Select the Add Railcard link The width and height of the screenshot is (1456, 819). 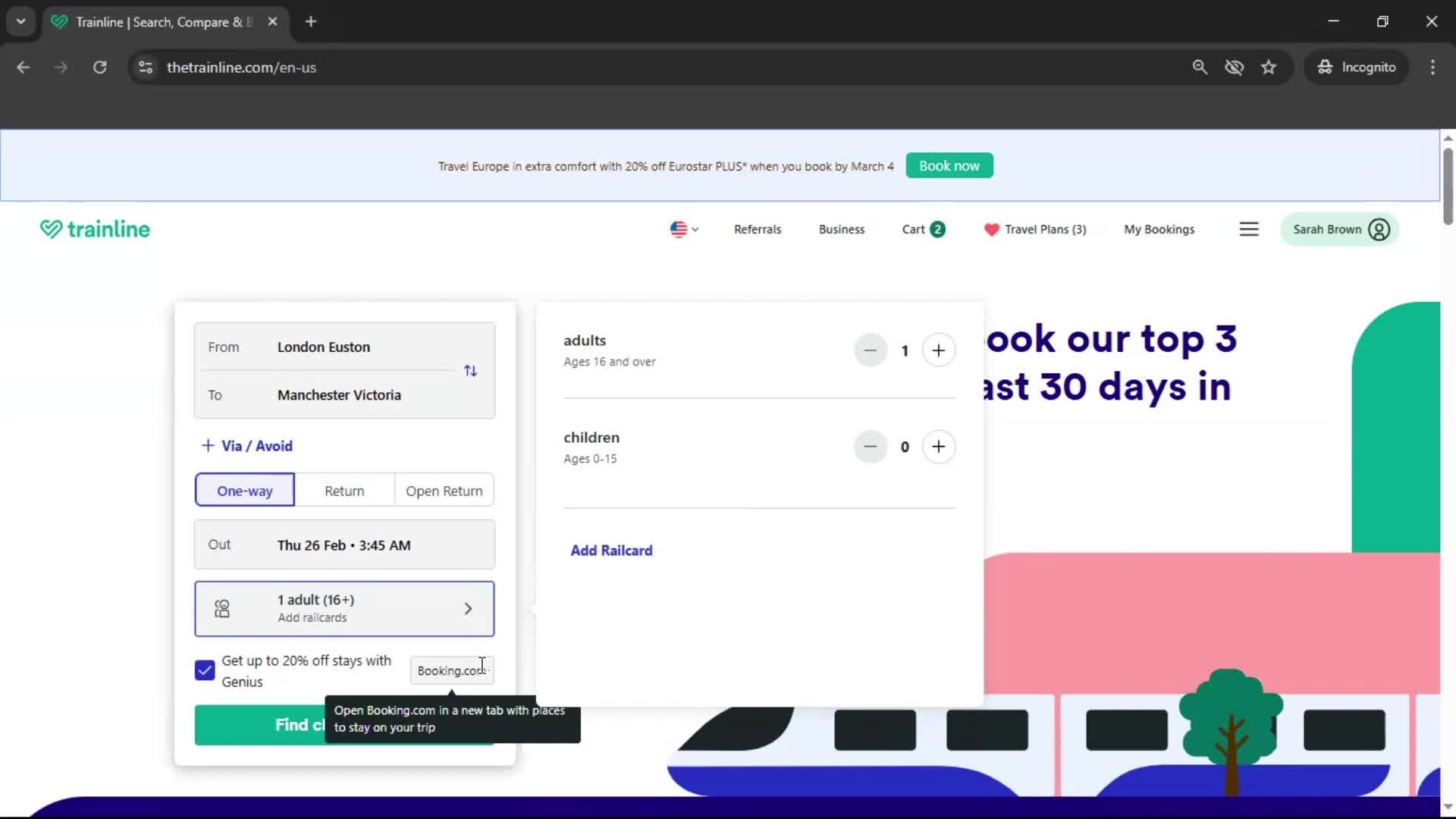tap(611, 551)
